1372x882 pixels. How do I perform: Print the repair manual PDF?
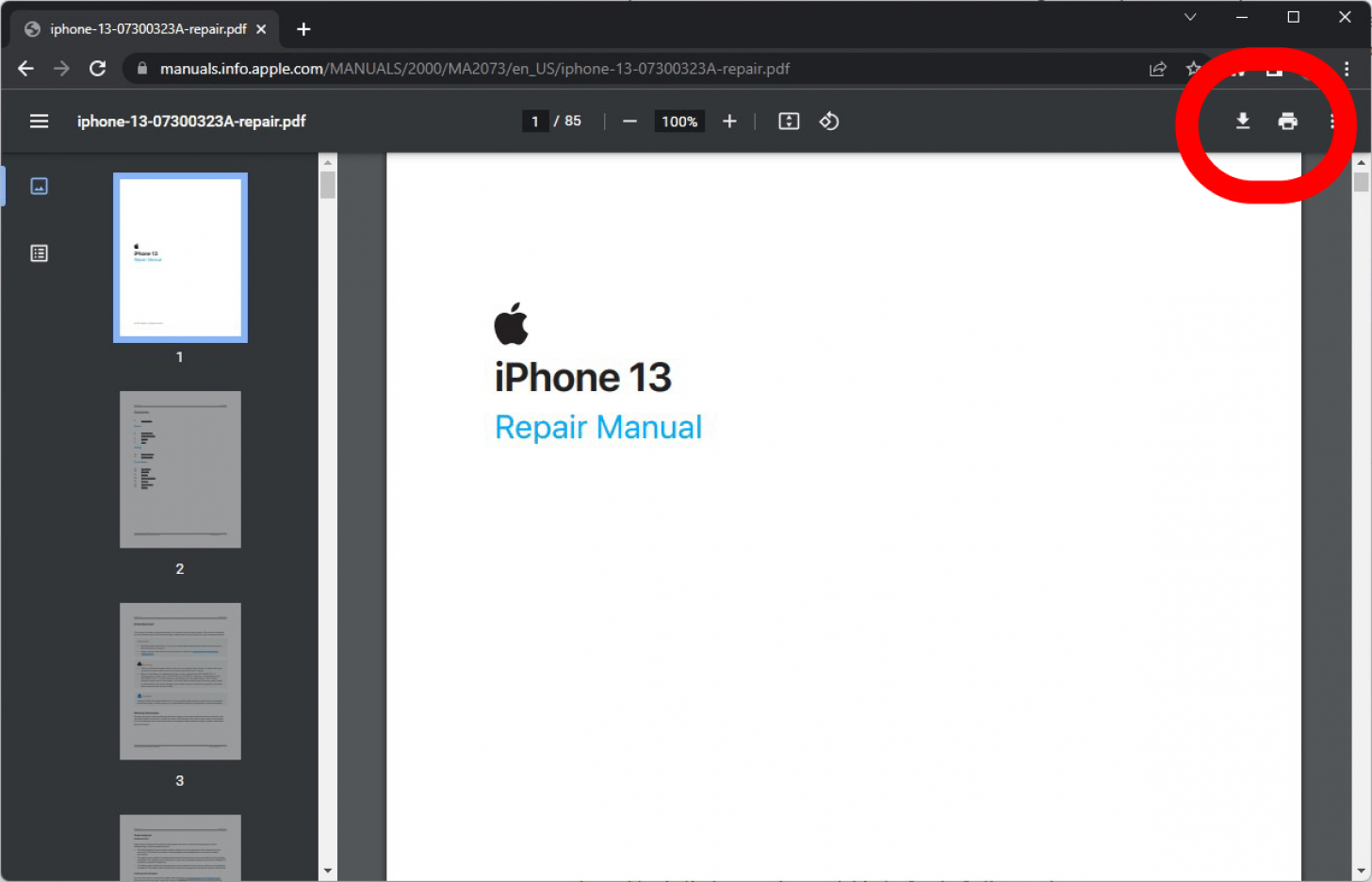tap(1287, 121)
